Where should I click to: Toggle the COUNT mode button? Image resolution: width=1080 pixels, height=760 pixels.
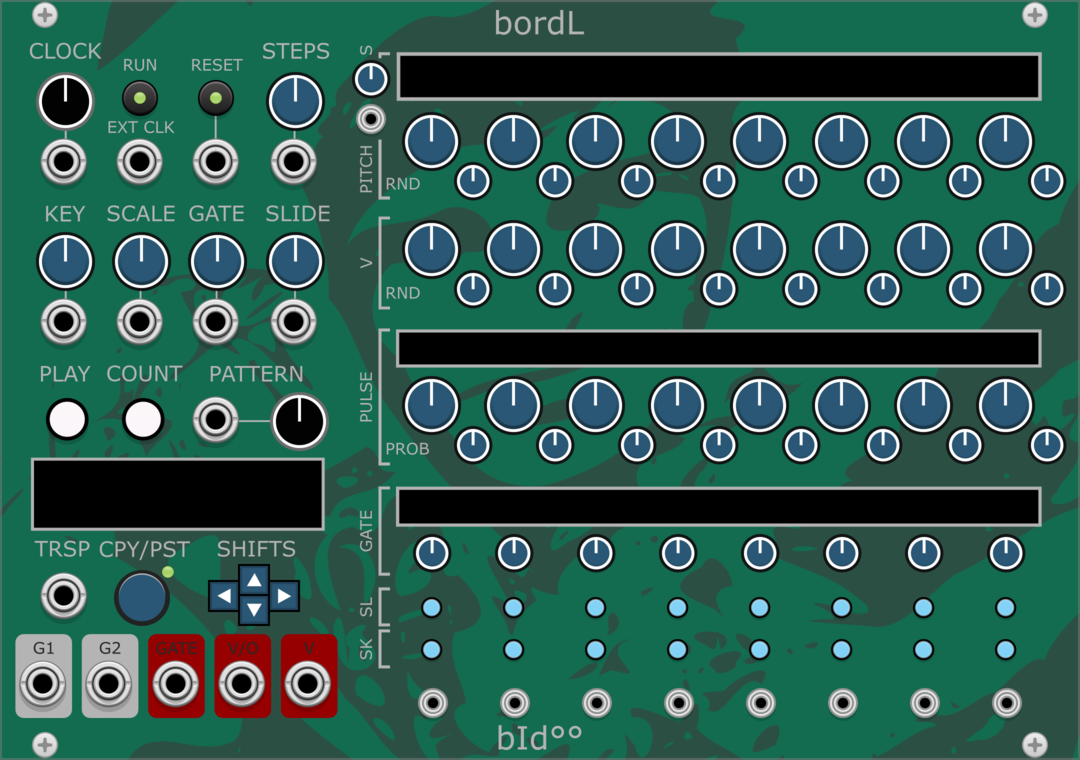click(x=143, y=419)
